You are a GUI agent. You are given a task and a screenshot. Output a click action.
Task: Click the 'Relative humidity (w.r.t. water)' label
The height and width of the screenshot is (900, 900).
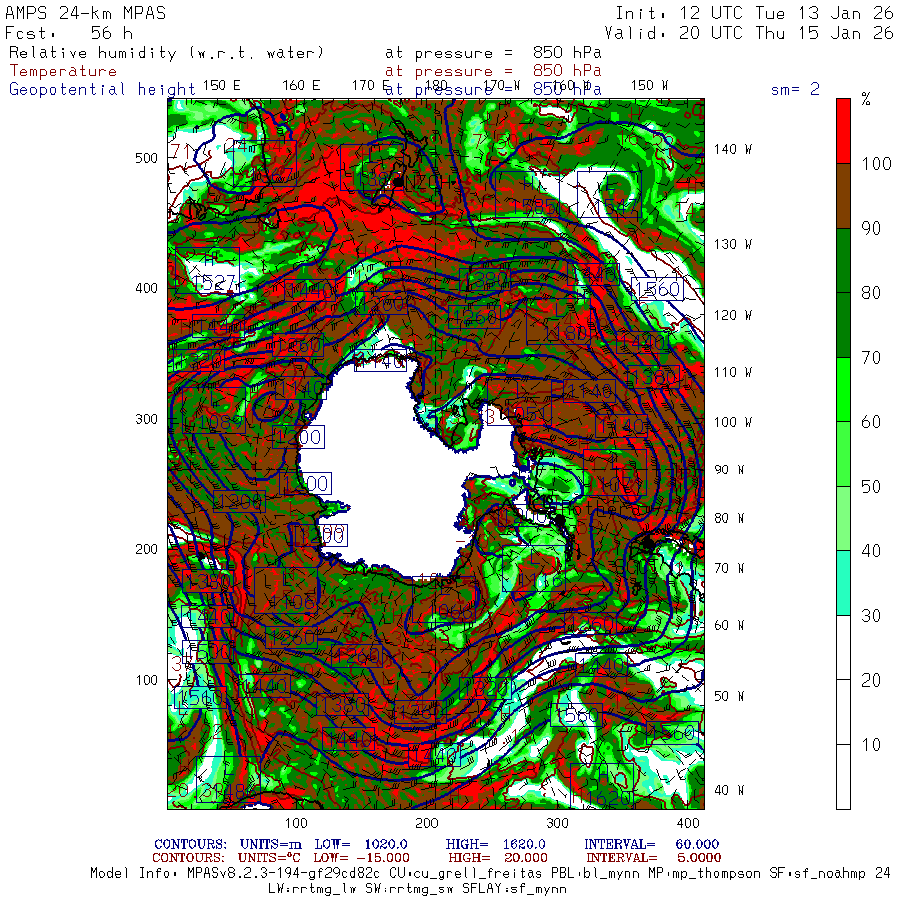click(167, 52)
